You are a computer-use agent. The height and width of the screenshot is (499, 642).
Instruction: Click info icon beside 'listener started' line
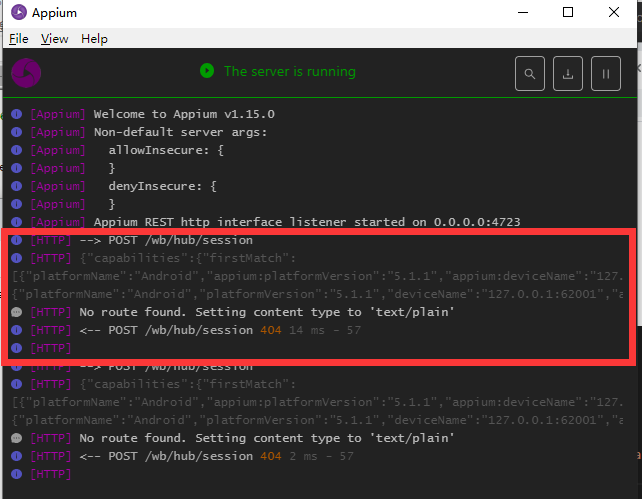pos(16,222)
